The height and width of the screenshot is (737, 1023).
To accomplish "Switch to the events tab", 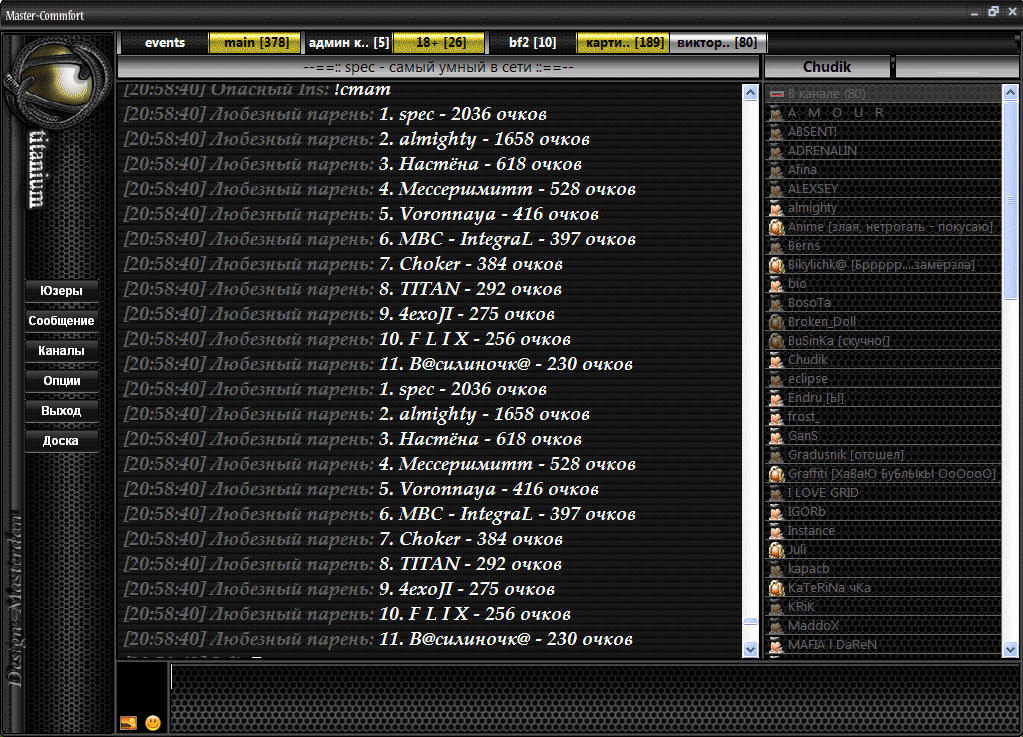I will [x=164, y=43].
